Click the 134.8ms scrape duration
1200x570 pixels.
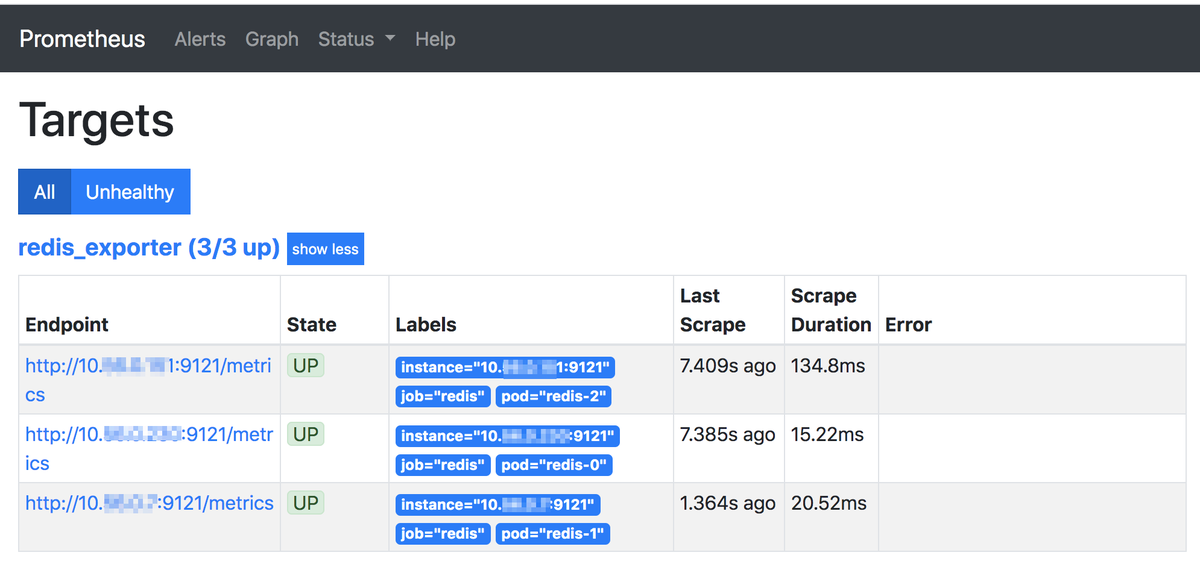tap(828, 366)
